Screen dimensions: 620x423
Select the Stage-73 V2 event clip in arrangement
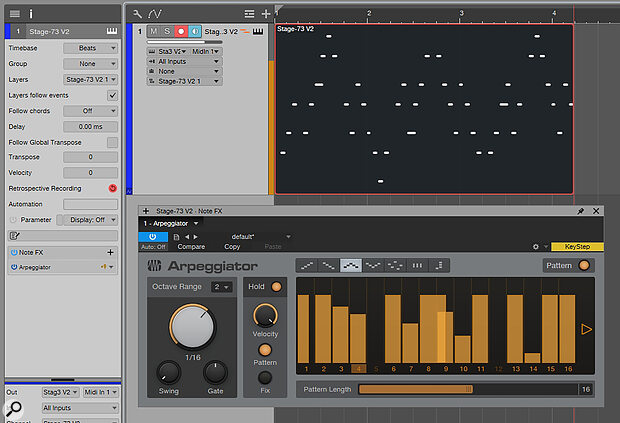pos(424,109)
